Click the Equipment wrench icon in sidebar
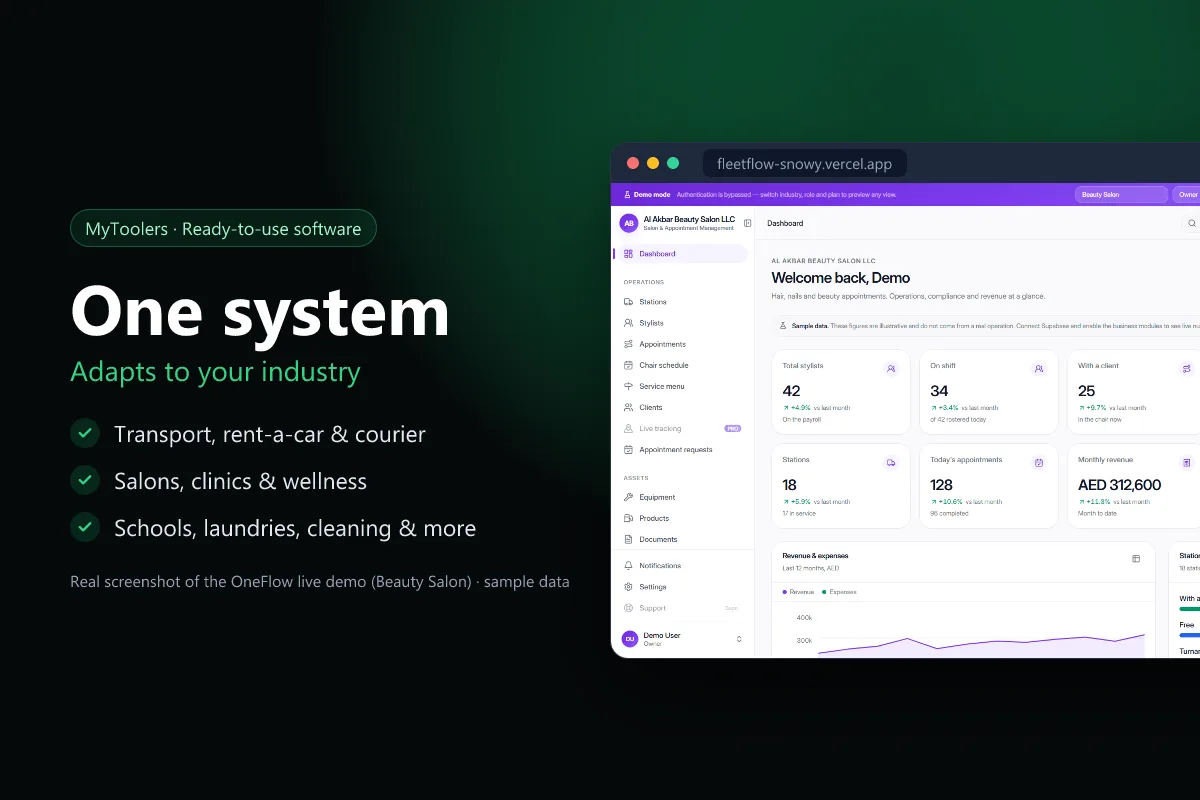Screen dimensions: 1200x800 629,497
